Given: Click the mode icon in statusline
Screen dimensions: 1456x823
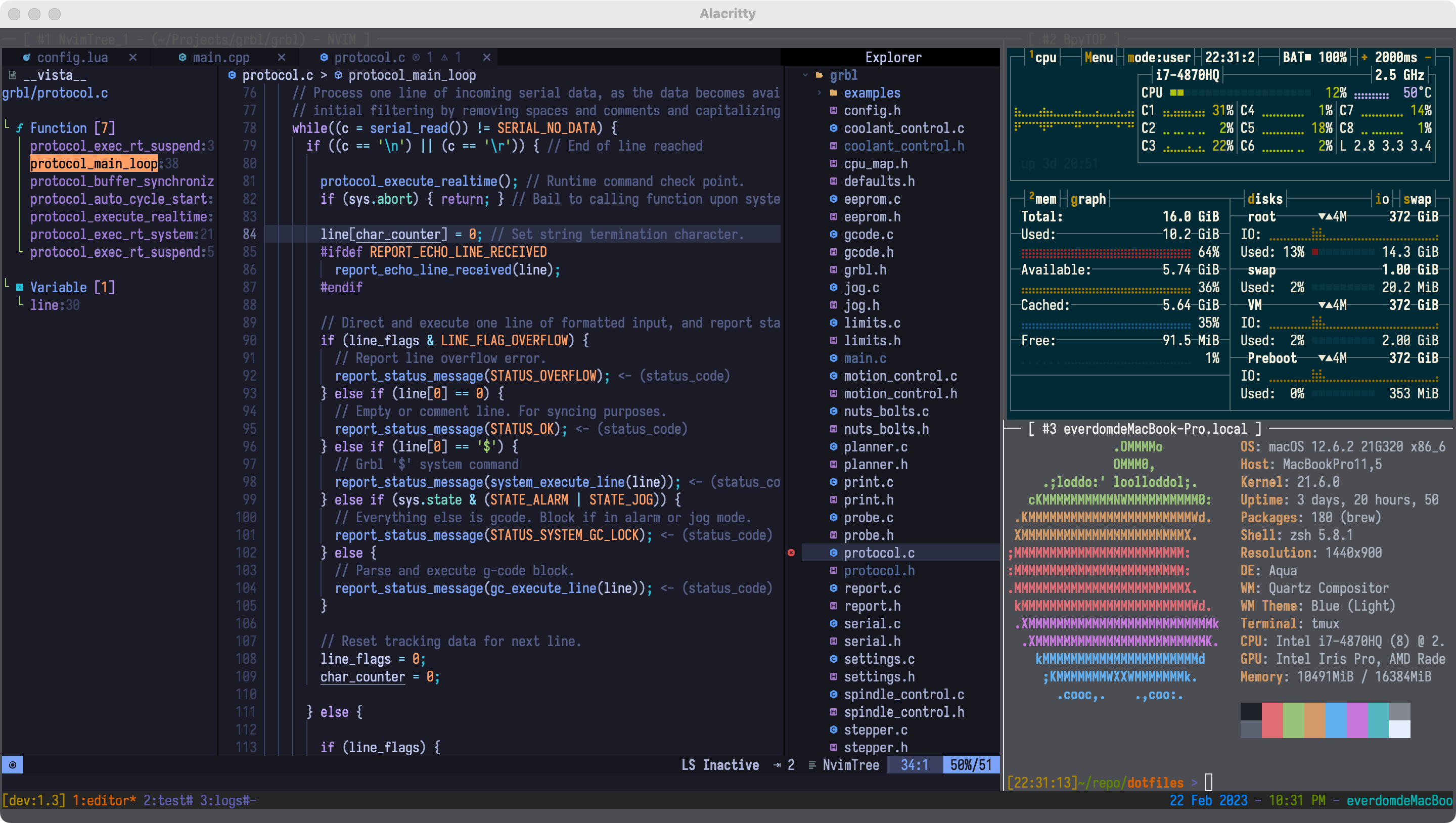Looking at the screenshot, I should pos(13,765).
